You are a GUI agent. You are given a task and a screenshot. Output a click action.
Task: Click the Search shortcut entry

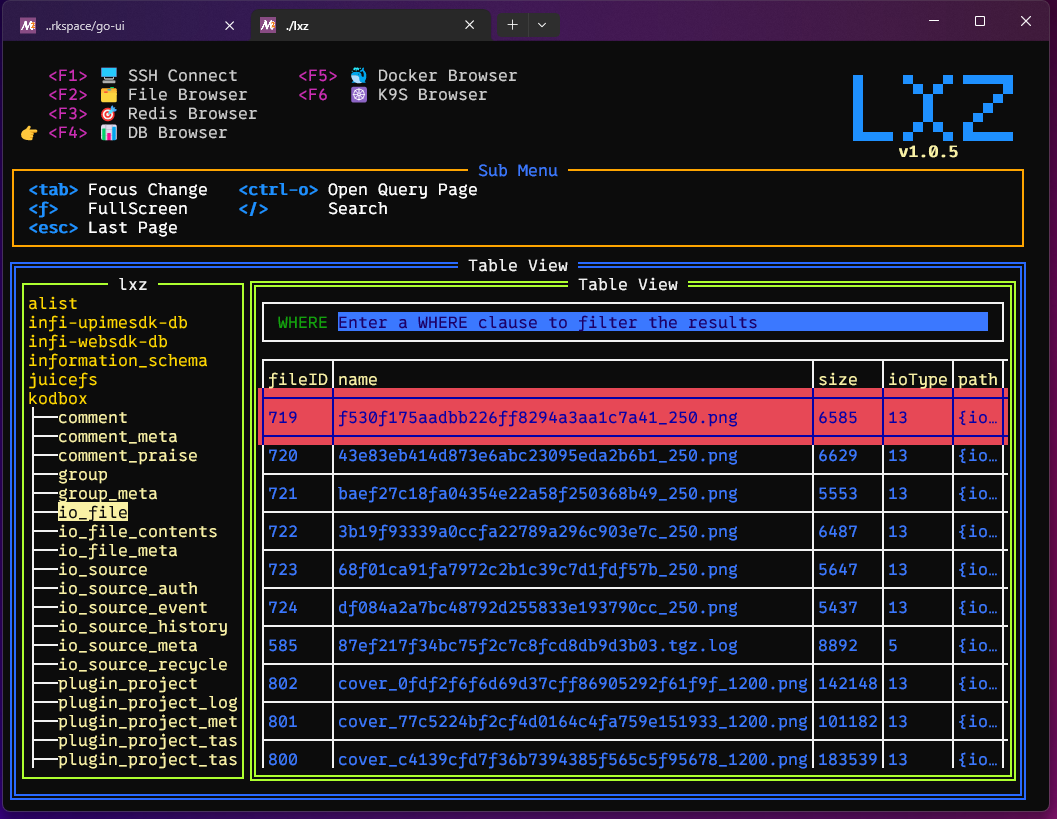tap(313, 208)
